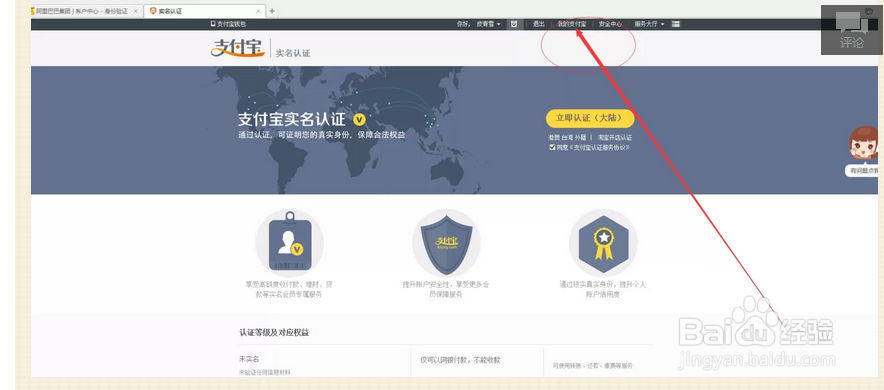Click the notification icon beside the username
This screenshot has width=884, height=390.
point(514,24)
